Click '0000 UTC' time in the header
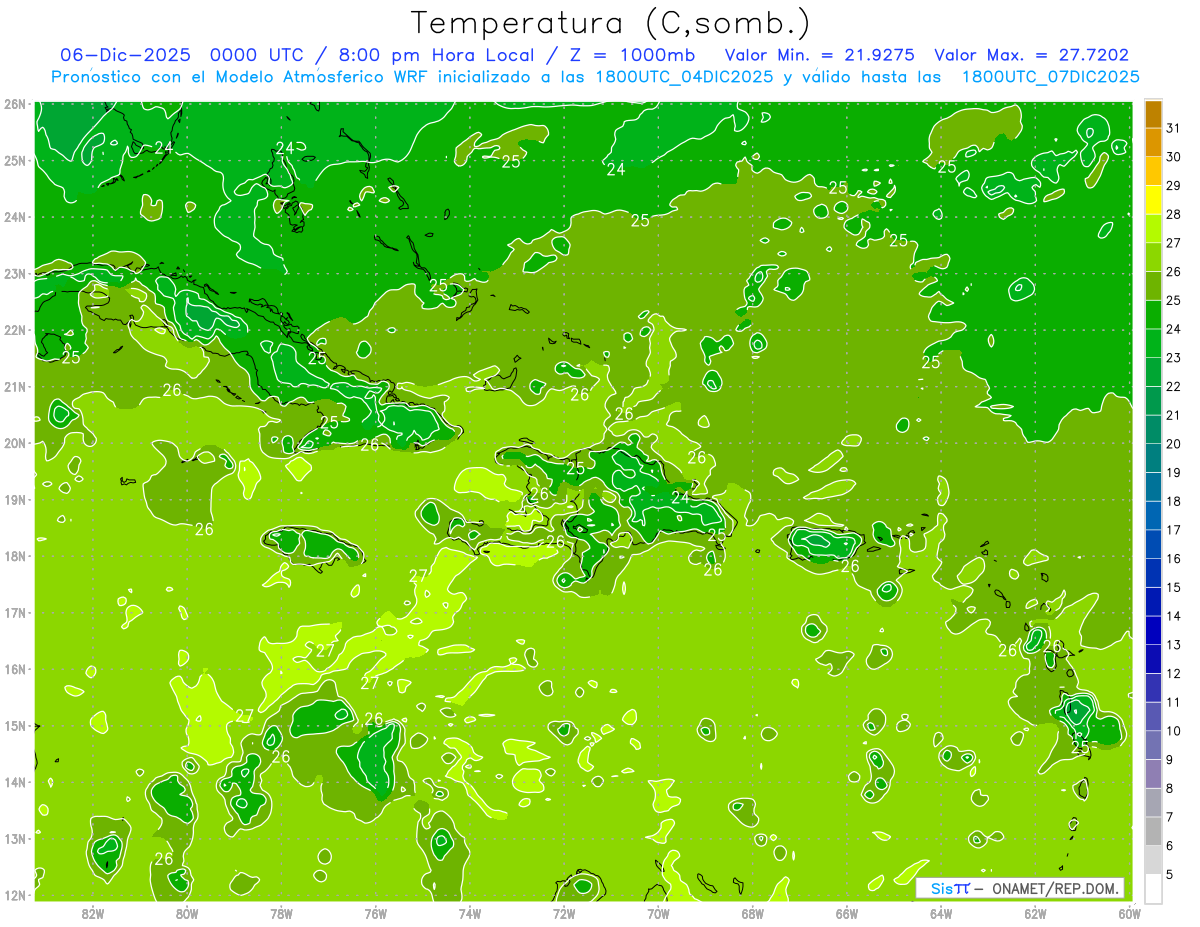Screen dimensions: 1200x927 click(256, 55)
